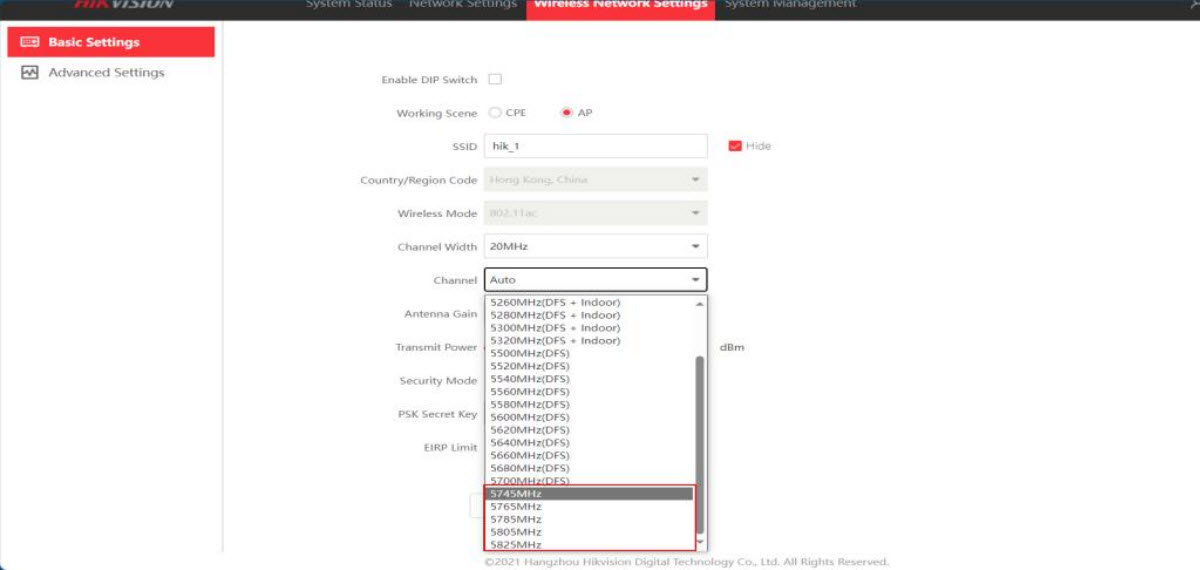Image resolution: width=1200 pixels, height=570 pixels.
Task: Enable the DIP Switch checkbox
Action: (x=494, y=80)
